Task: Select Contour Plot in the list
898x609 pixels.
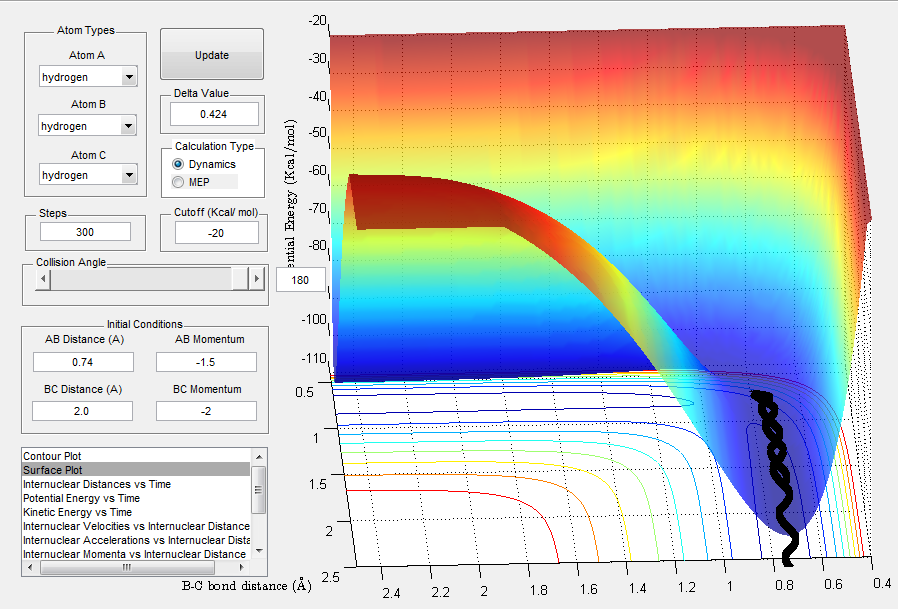Action: click(x=136, y=456)
